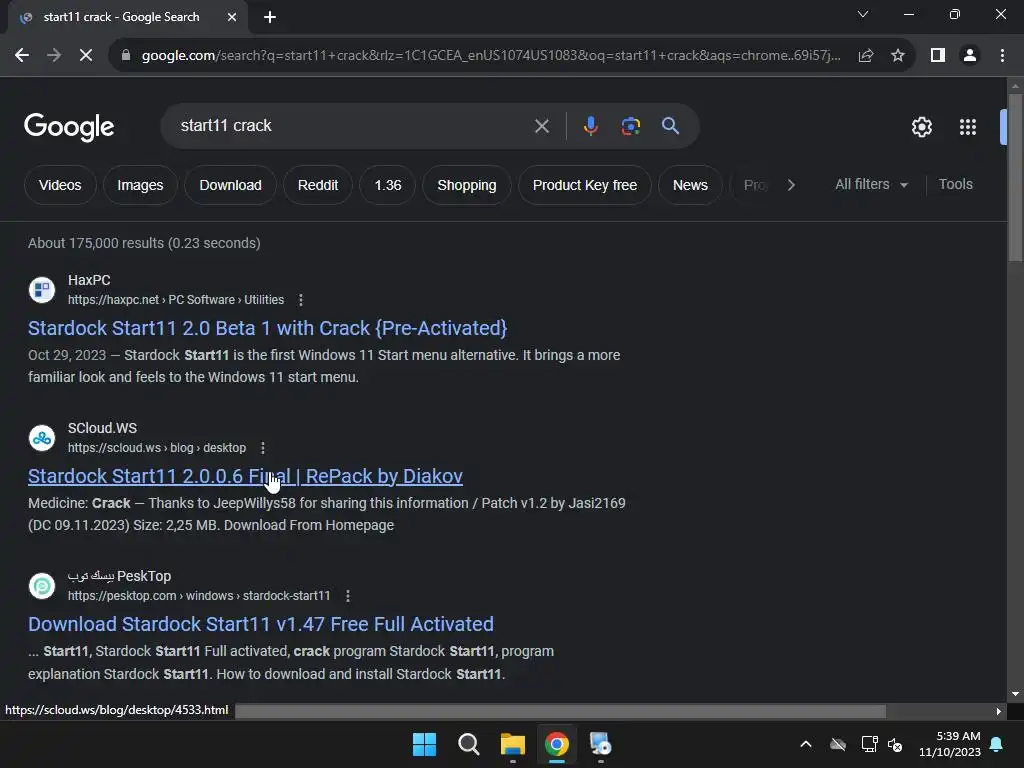Open the notification bell in taskbar

coord(997,744)
